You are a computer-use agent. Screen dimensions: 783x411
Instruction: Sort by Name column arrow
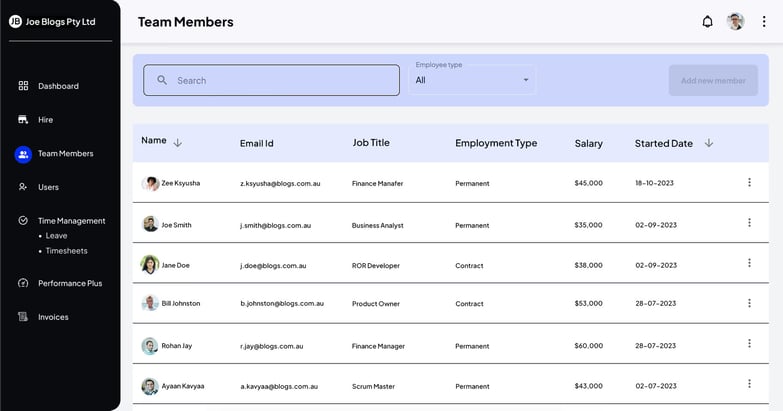[x=178, y=143]
